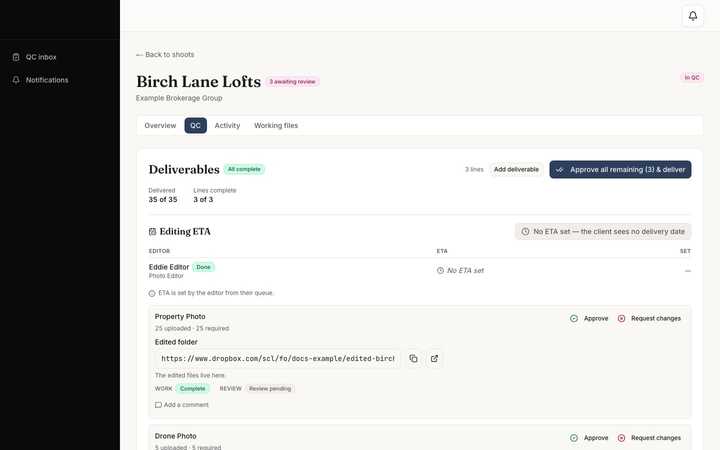The image size is (720, 450).
Task: Click the 3 of 3 lines complete value
Action: click(x=203, y=200)
